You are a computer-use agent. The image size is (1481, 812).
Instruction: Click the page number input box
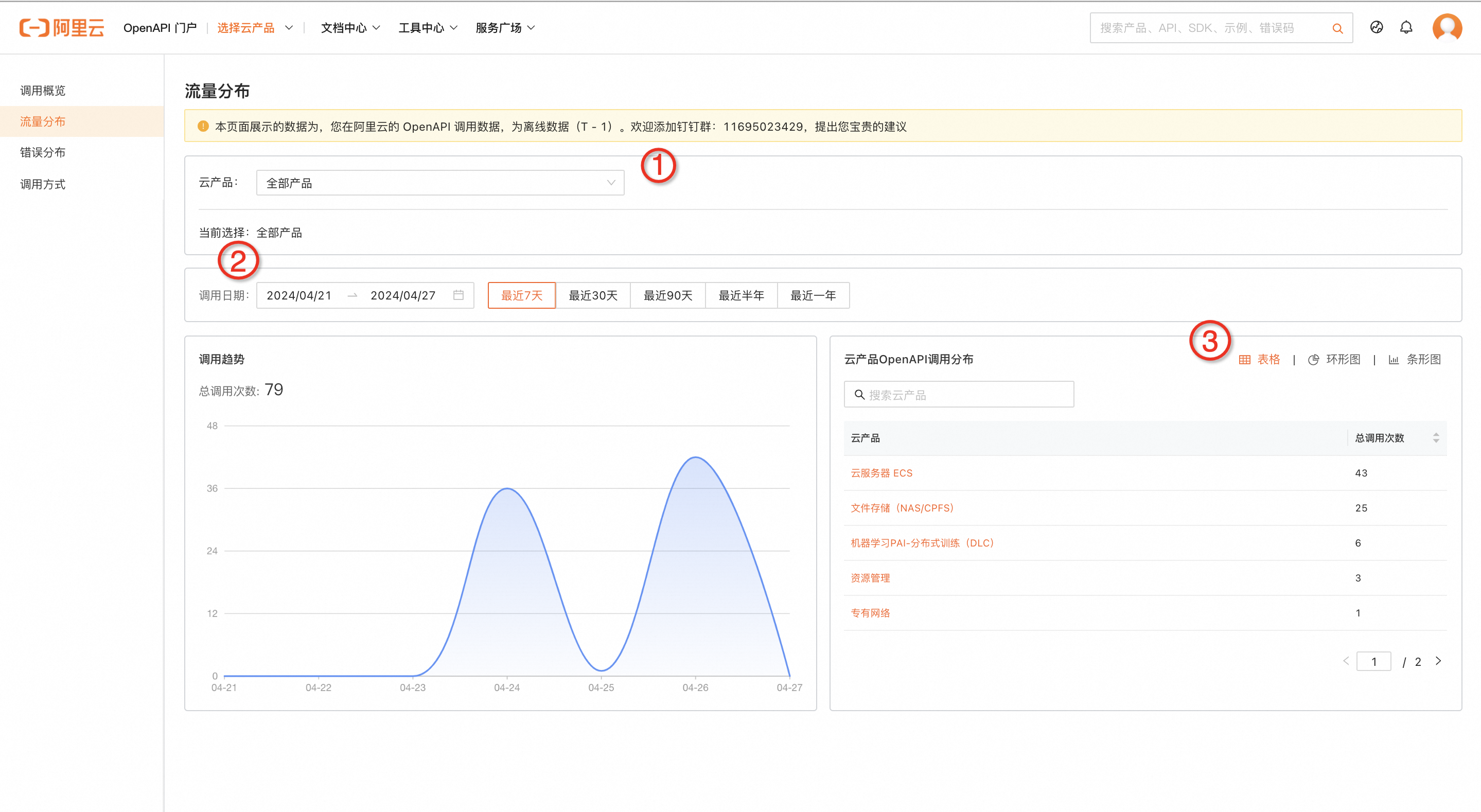pos(1373,661)
